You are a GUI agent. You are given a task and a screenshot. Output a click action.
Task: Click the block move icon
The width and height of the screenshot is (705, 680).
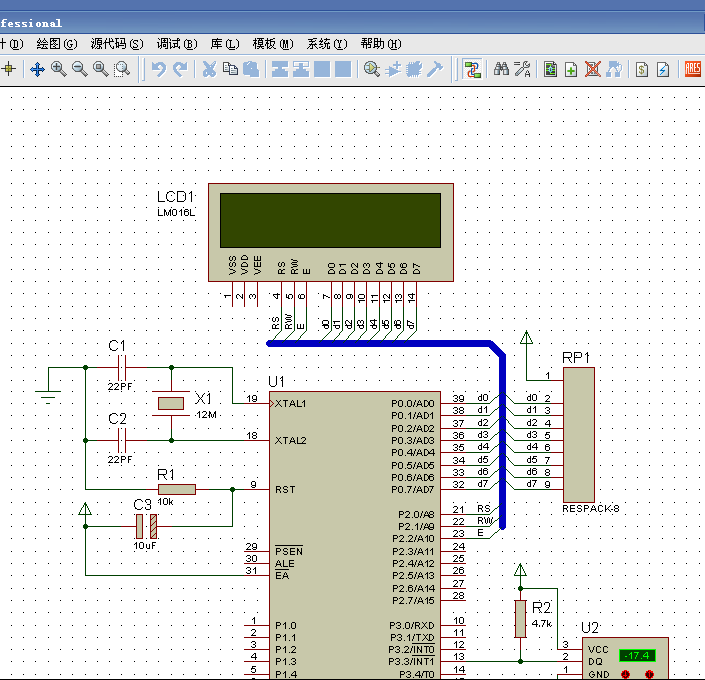301,69
